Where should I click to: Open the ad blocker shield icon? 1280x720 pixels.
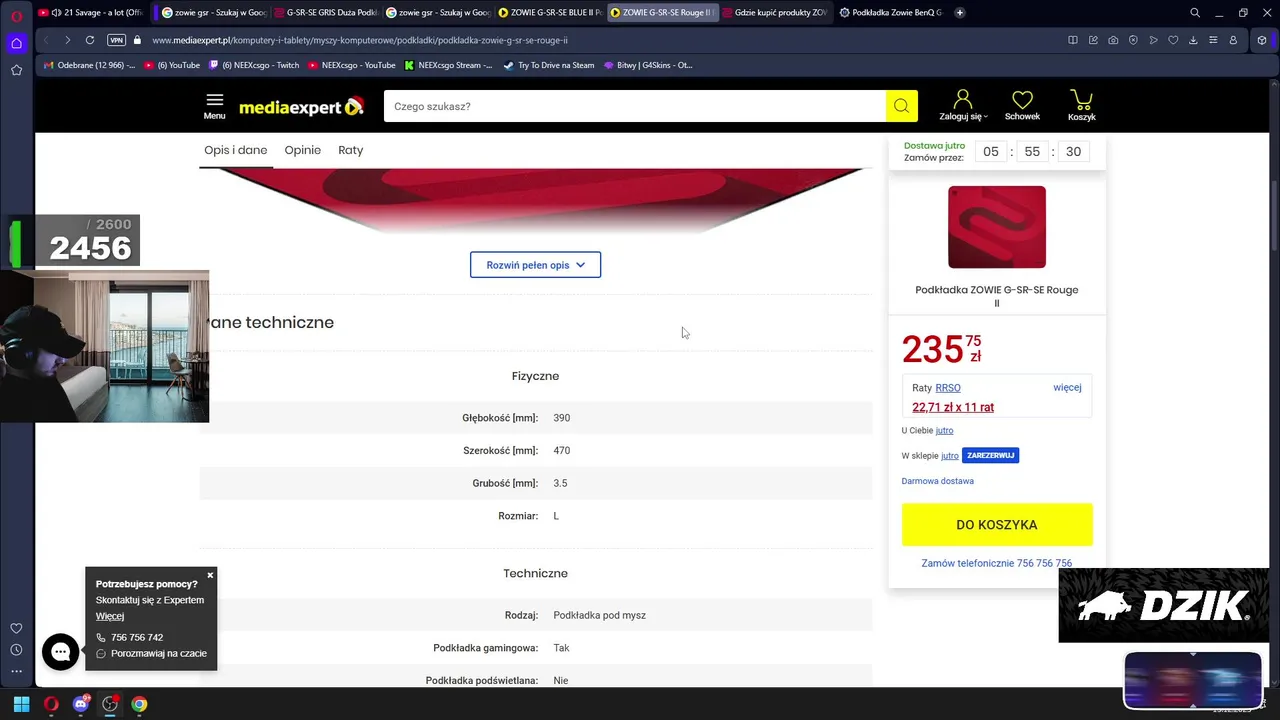click(1133, 40)
